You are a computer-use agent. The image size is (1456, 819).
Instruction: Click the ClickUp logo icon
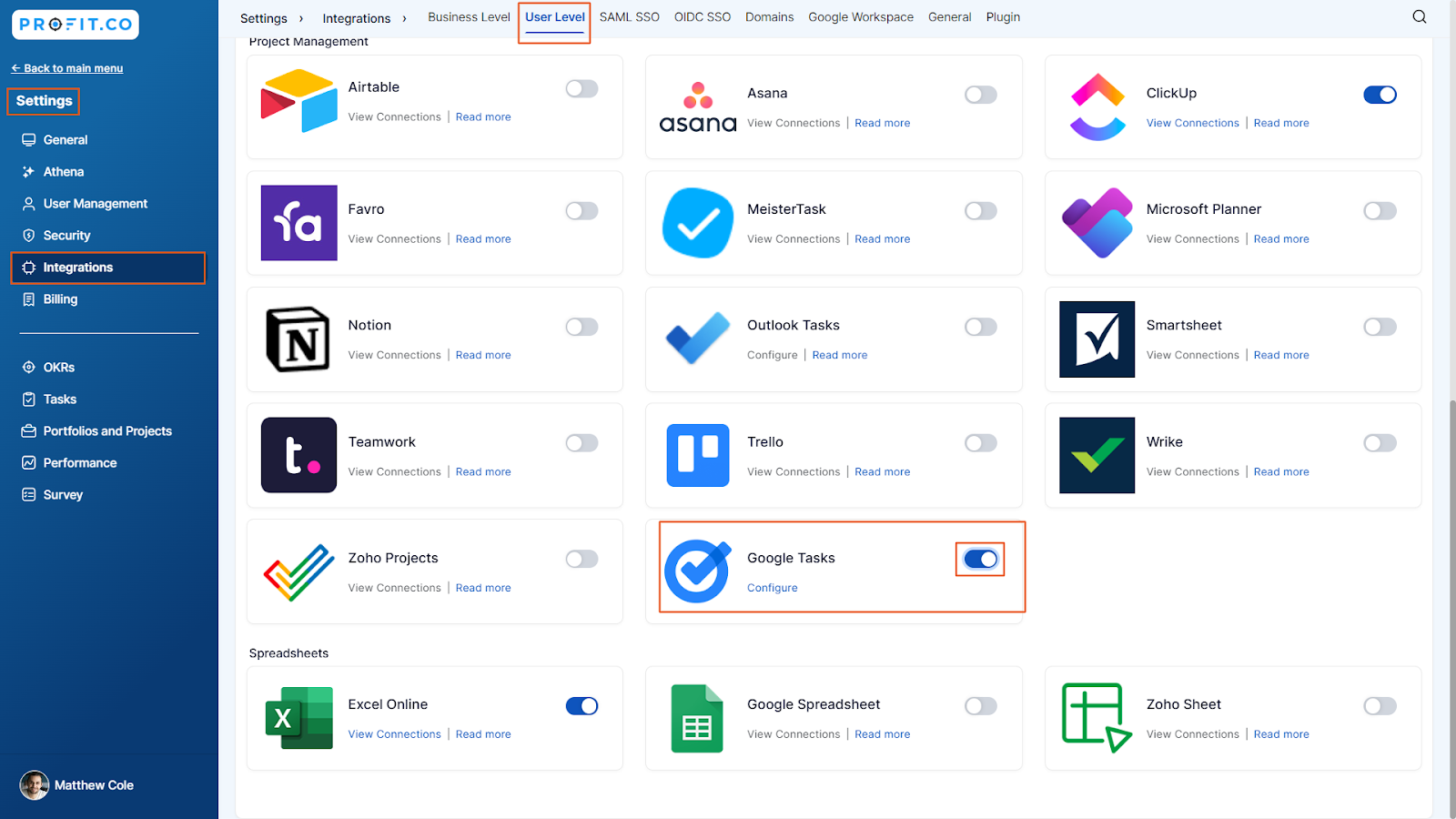pos(1097,107)
